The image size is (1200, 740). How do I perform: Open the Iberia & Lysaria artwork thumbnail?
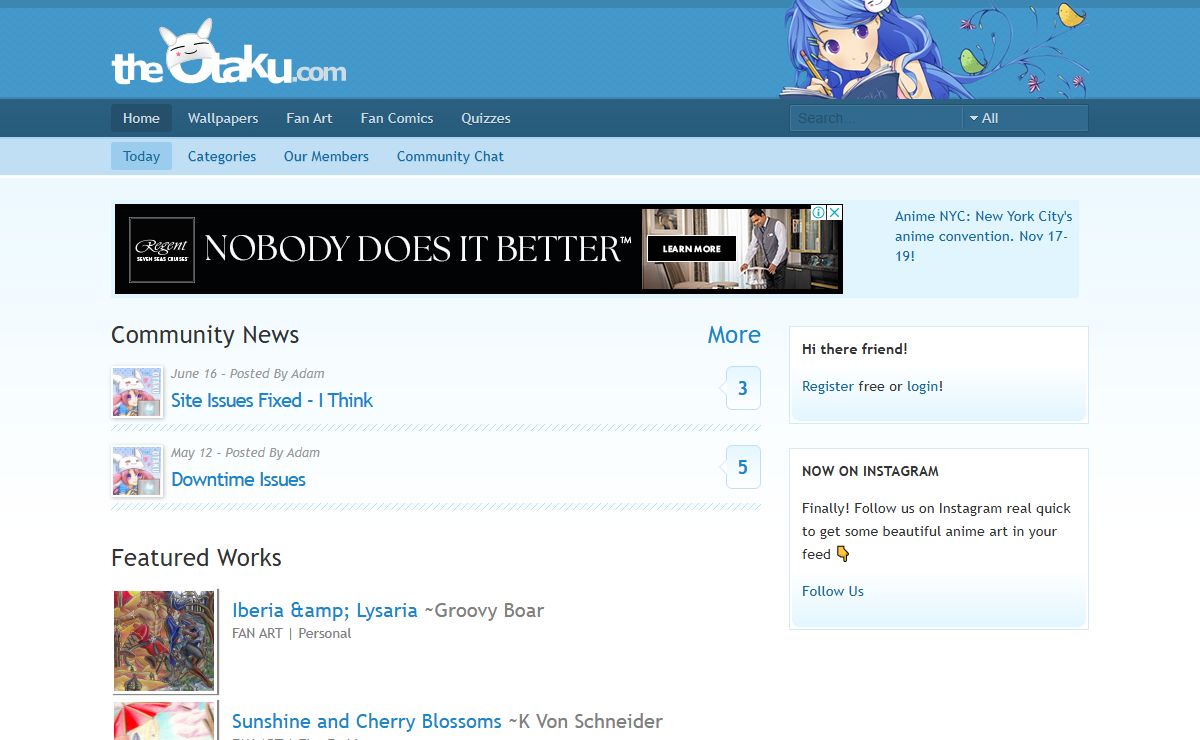pyautogui.click(x=164, y=641)
